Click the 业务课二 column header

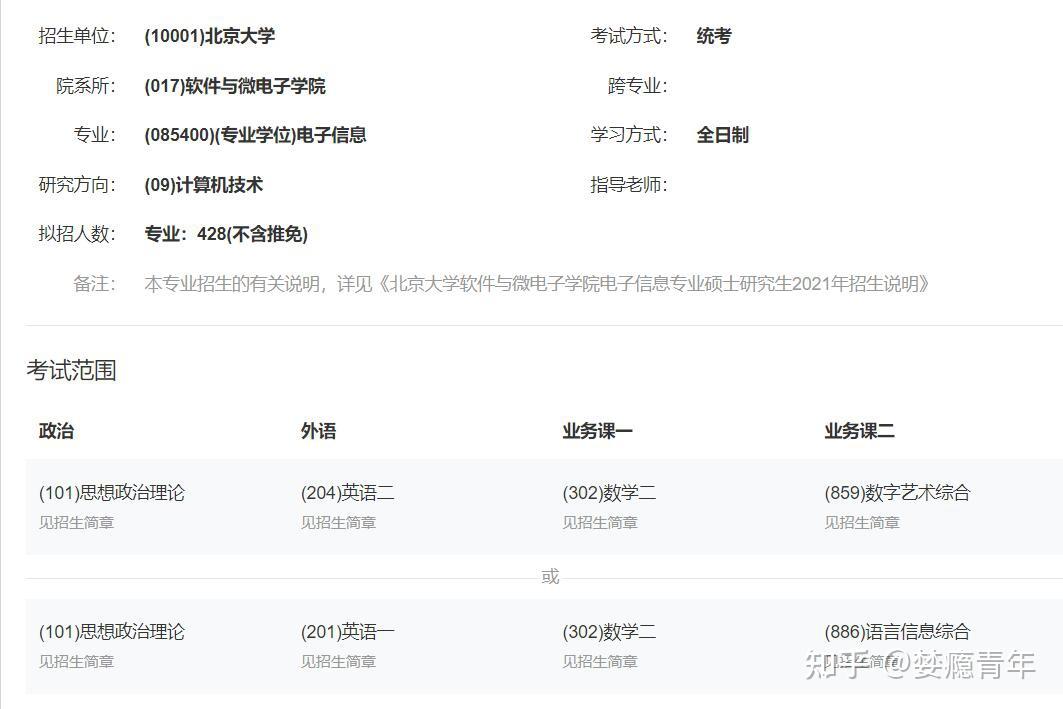click(x=859, y=430)
